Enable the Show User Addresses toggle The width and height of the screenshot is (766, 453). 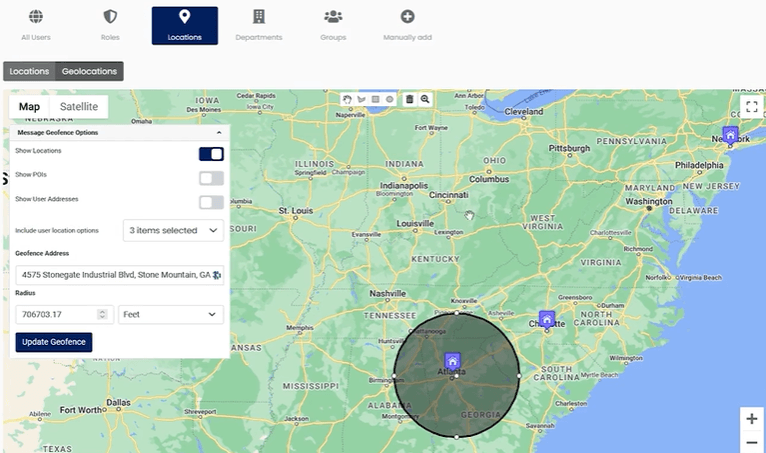point(211,202)
